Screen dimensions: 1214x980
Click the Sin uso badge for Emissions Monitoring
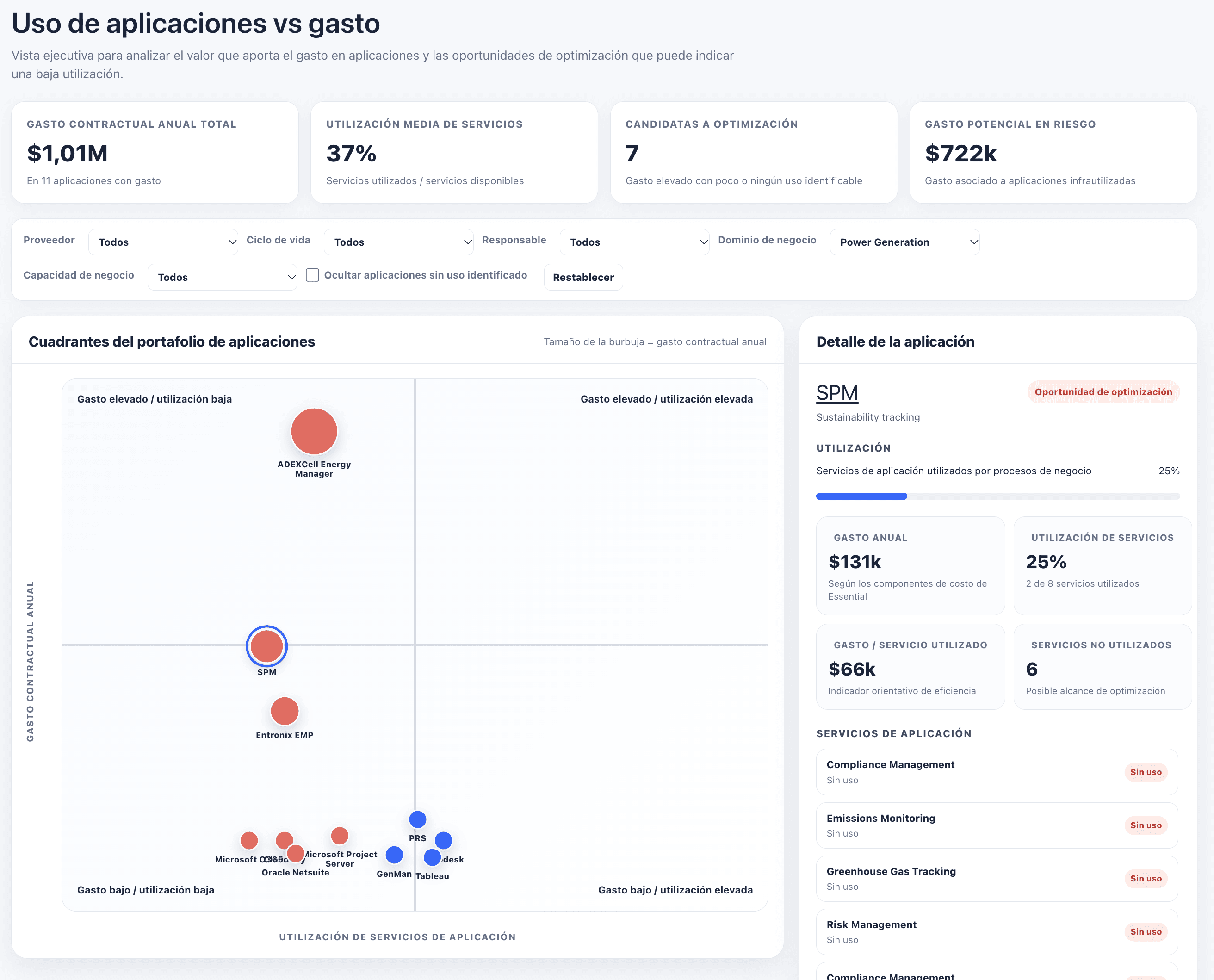pos(1145,825)
